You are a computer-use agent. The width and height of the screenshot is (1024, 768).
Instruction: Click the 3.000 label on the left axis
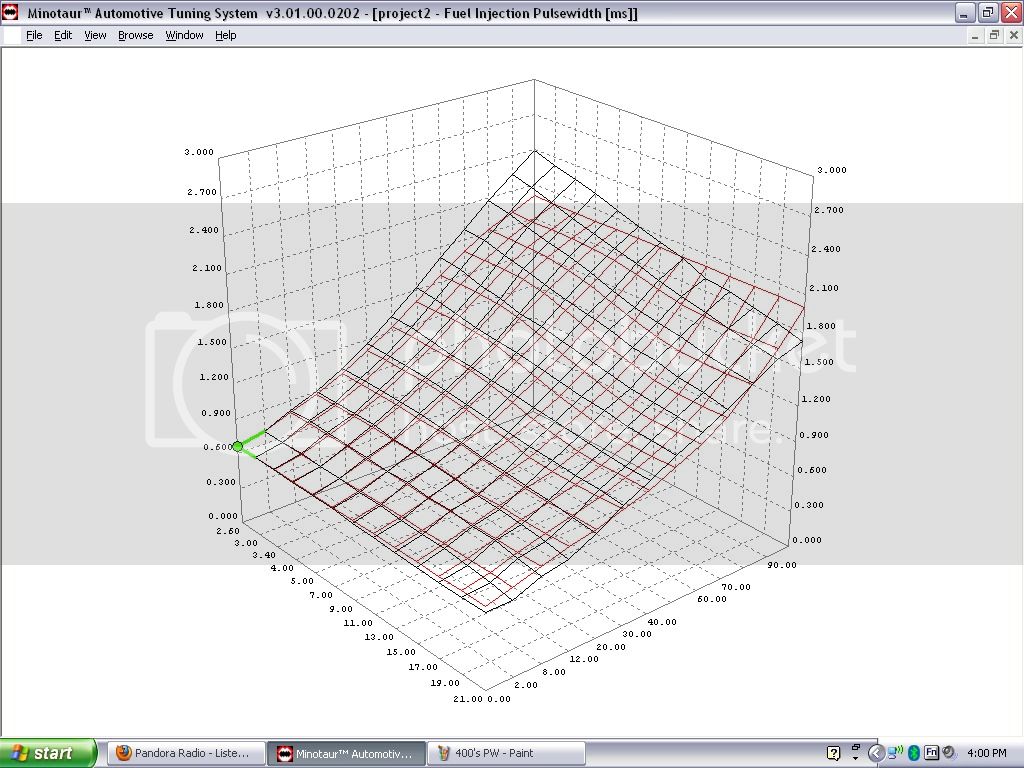click(199, 152)
